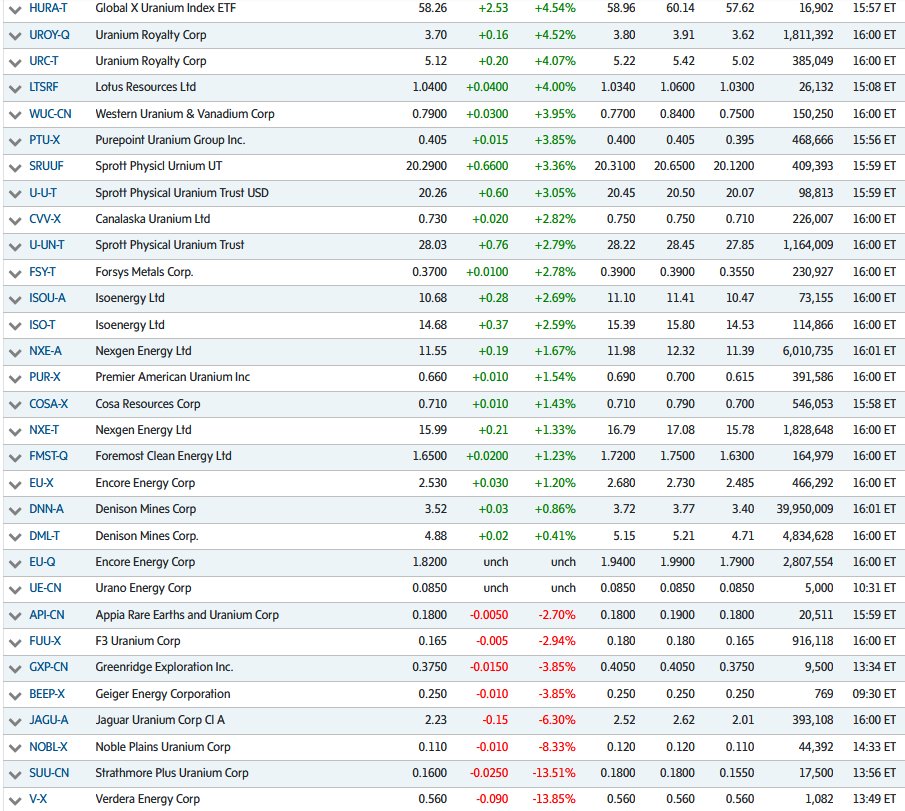Select Urano Energy Corp name
The height and width of the screenshot is (811, 905).
pos(143,588)
